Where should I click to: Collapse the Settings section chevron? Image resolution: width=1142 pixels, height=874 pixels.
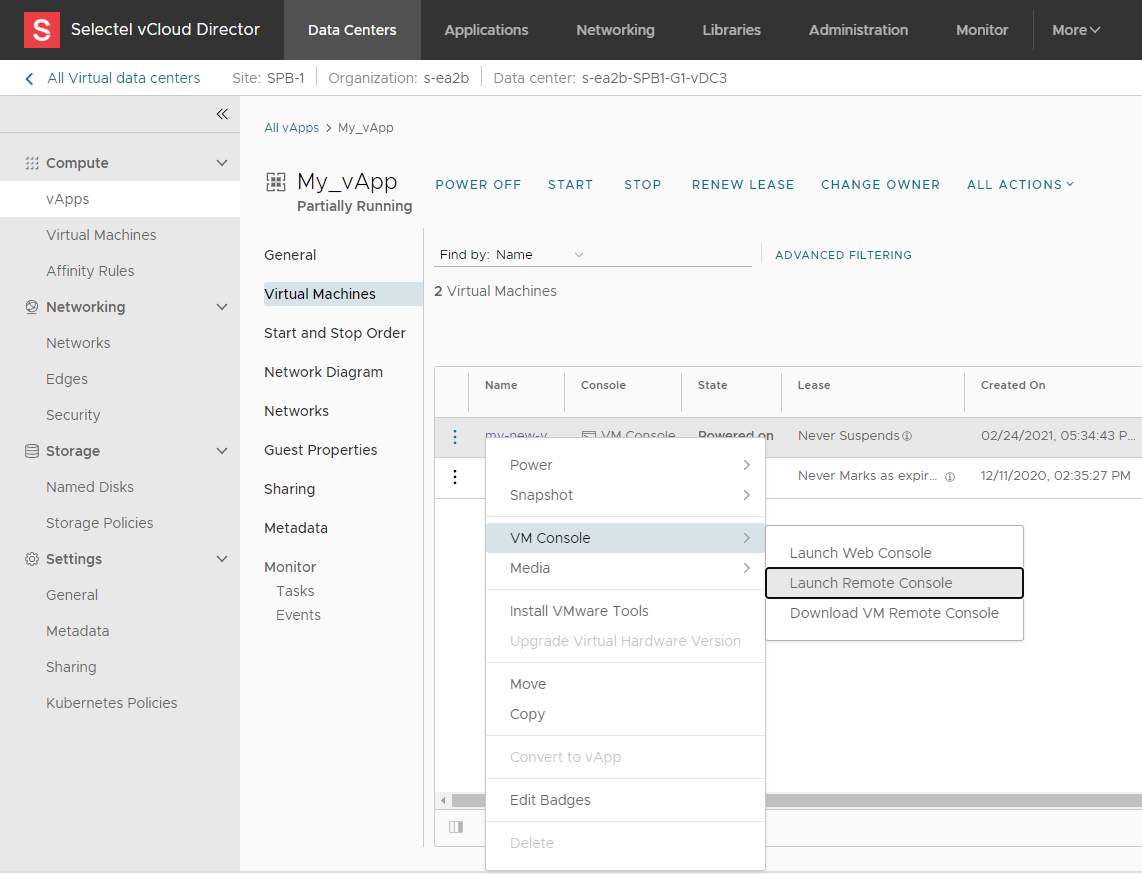tap(222, 559)
